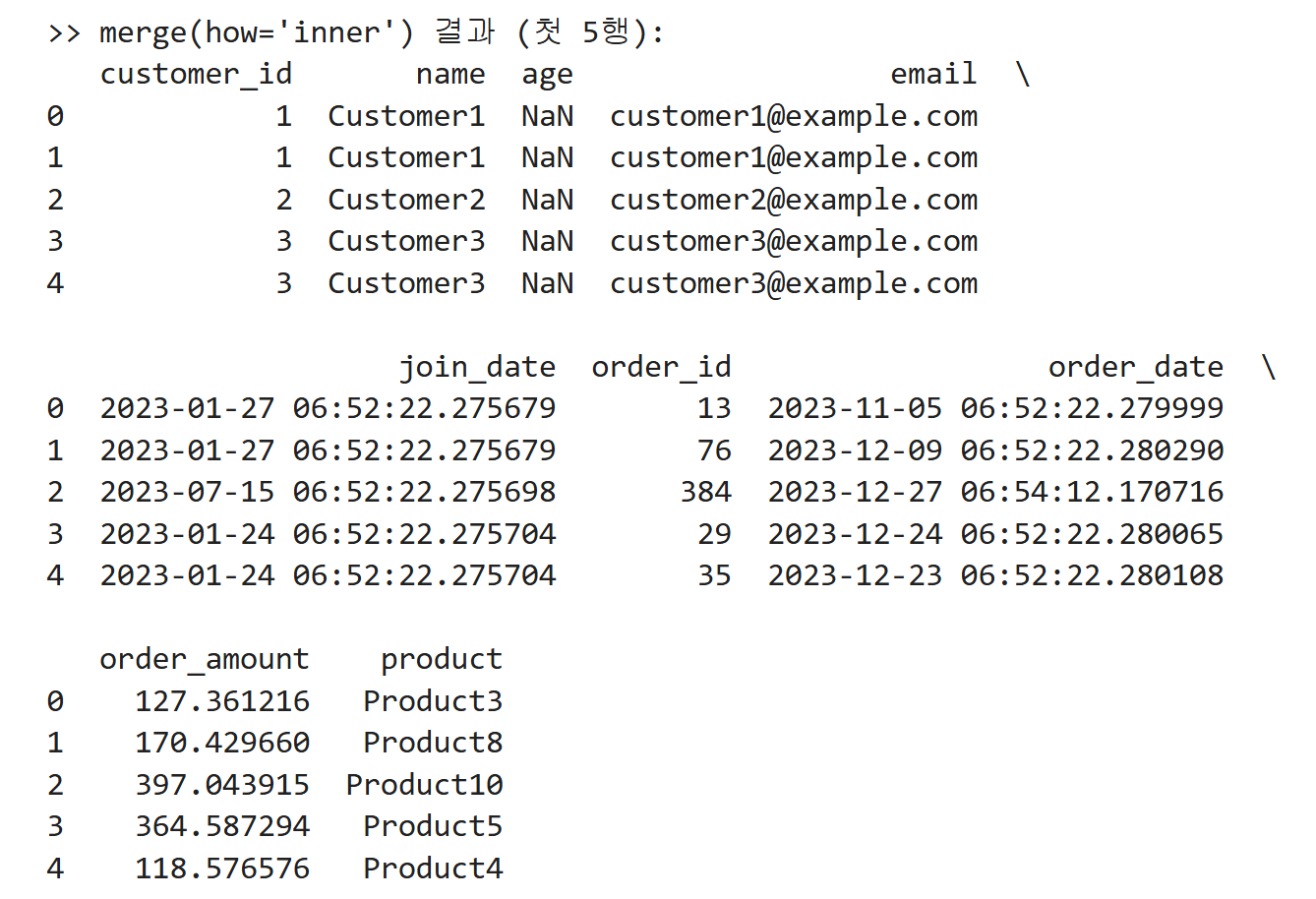Screen dimensions: 1316x899
Task: Click the order_amount column header
Action: (205, 660)
